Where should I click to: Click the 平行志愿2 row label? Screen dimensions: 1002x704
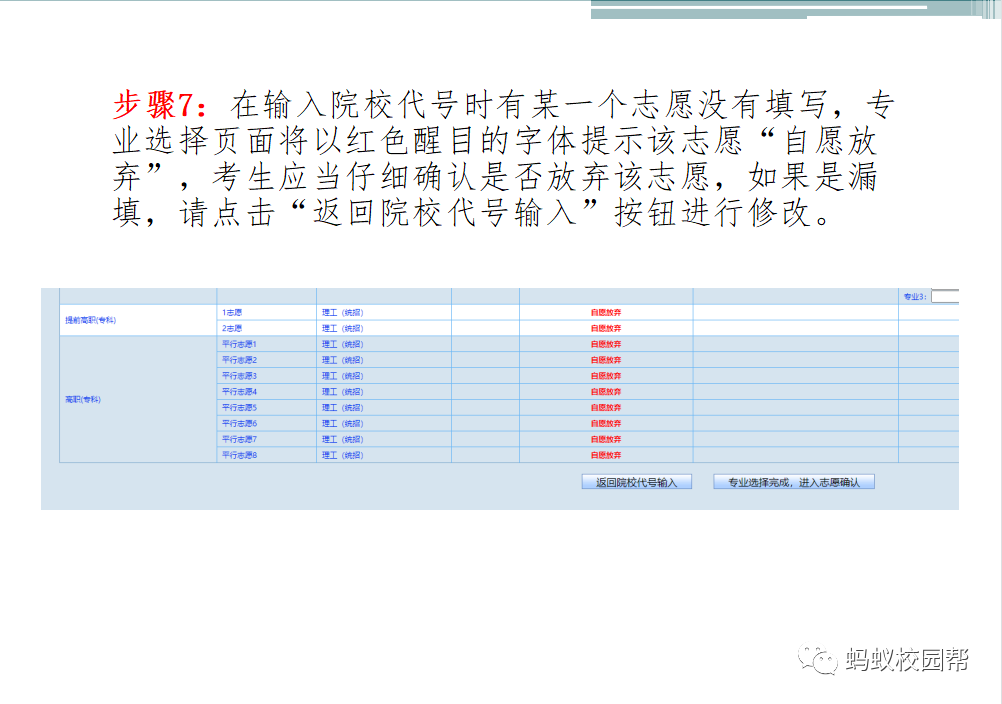tap(240, 360)
